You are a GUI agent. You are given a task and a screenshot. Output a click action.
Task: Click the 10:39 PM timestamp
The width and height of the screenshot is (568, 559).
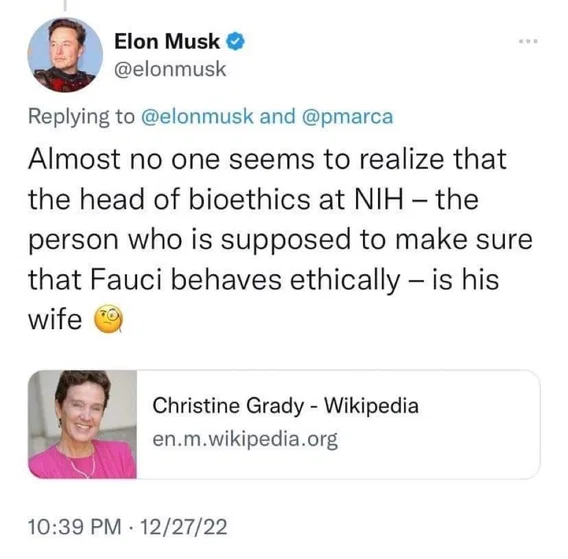pos(75,527)
